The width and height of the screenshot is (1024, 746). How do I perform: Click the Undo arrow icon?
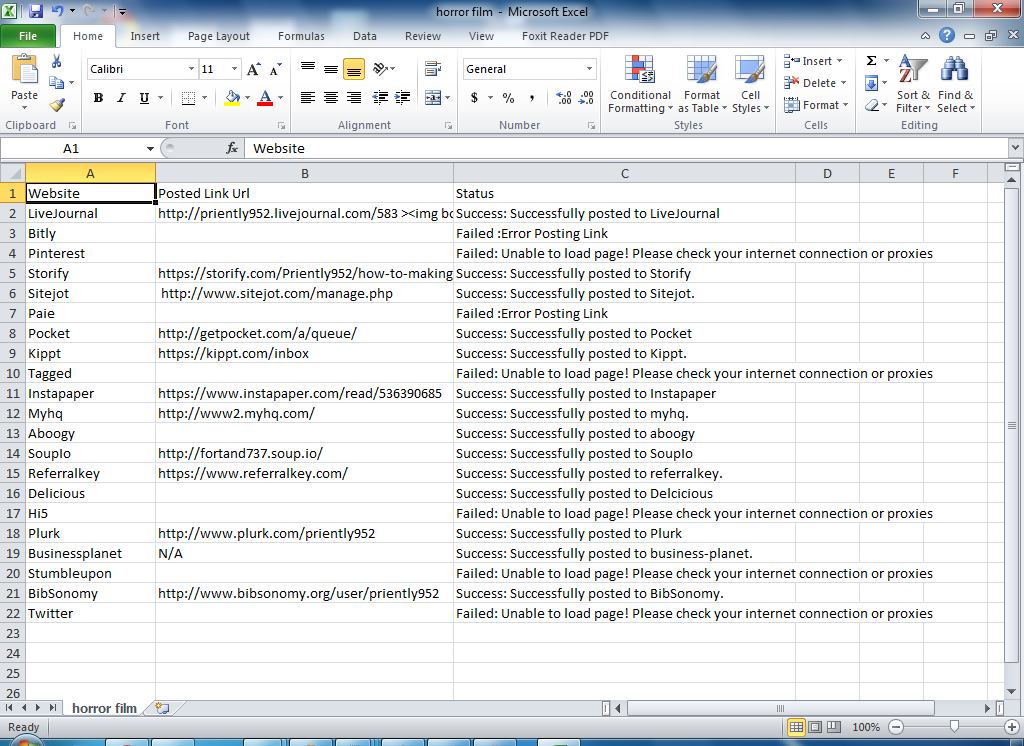pos(57,10)
